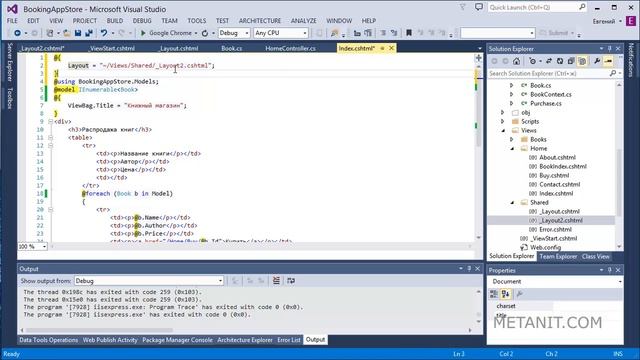Click the Property Pages wrench in Properties panel
This screenshot has height=360, width=640.
[520, 294]
